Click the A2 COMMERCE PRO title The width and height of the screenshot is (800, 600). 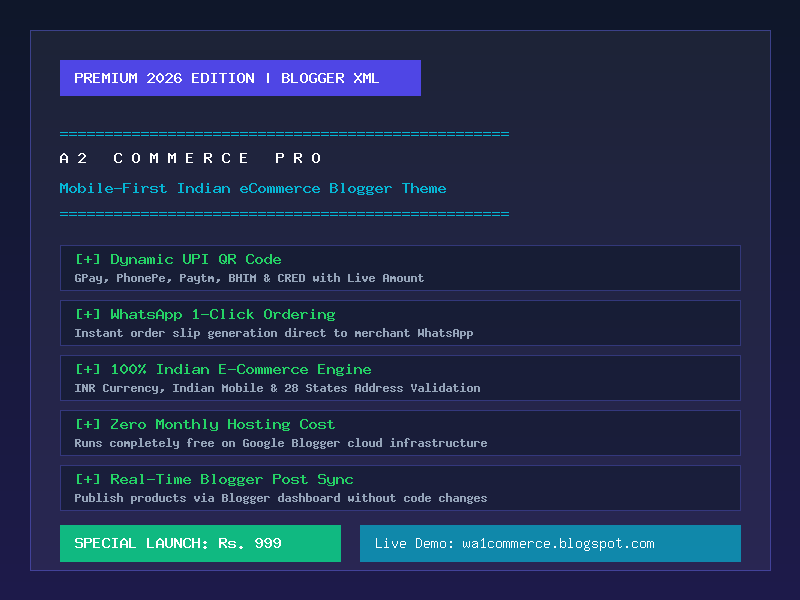coord(191,158)
